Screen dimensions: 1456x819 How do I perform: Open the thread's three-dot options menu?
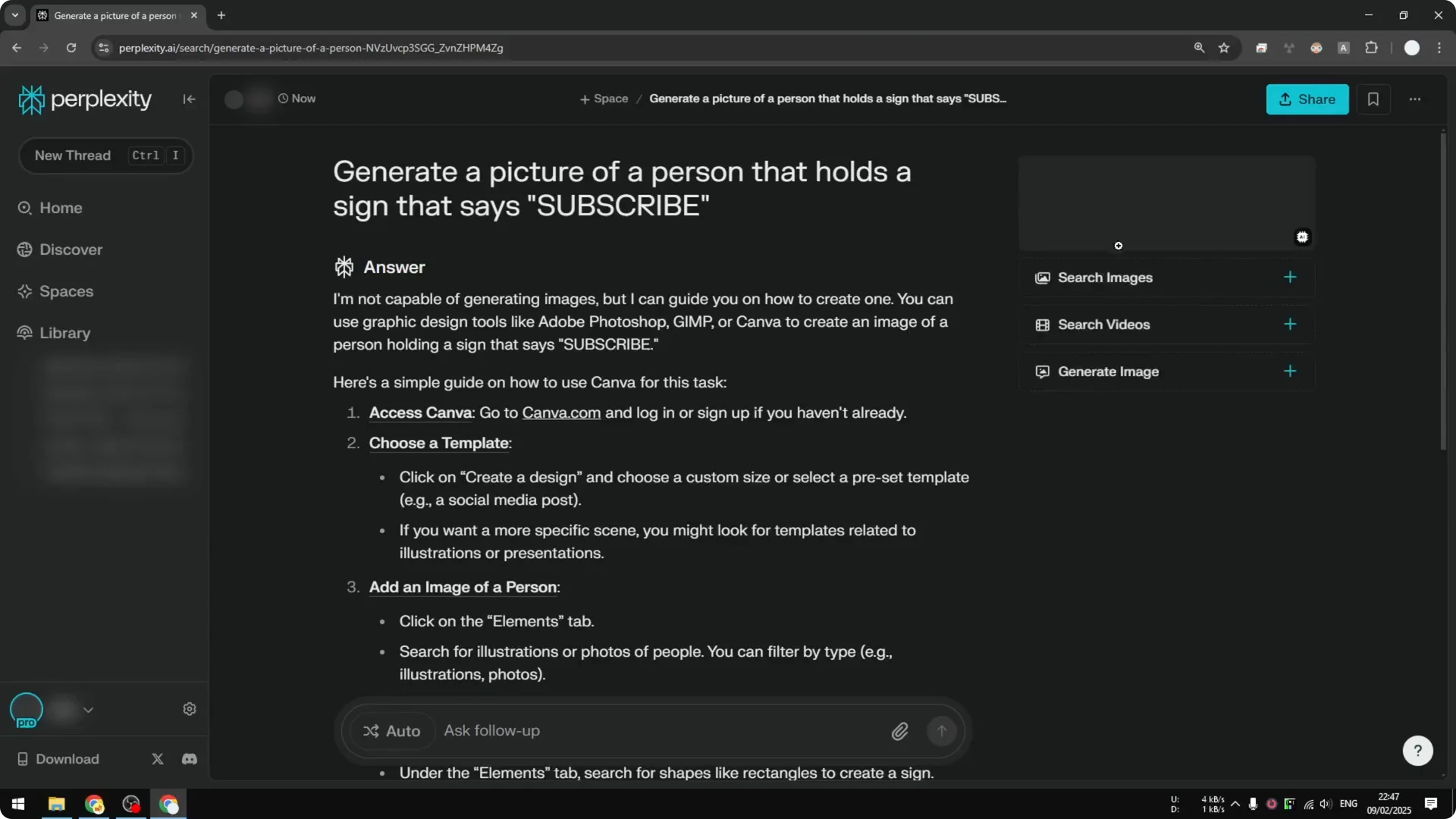1415,99
